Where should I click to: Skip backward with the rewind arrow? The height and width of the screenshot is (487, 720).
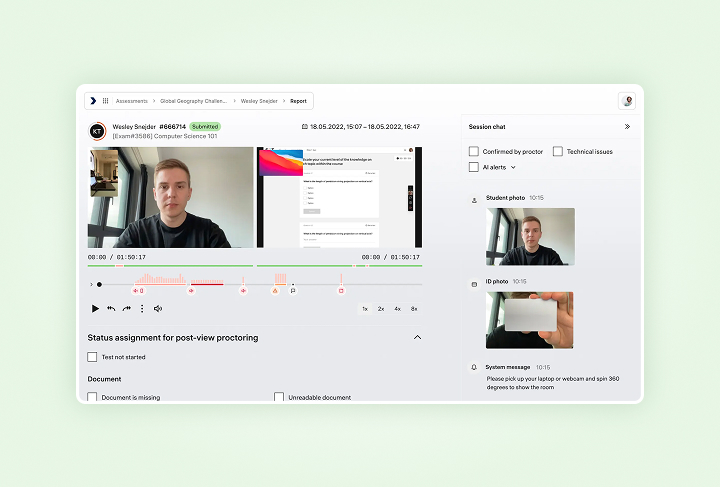tap(111, 308)
